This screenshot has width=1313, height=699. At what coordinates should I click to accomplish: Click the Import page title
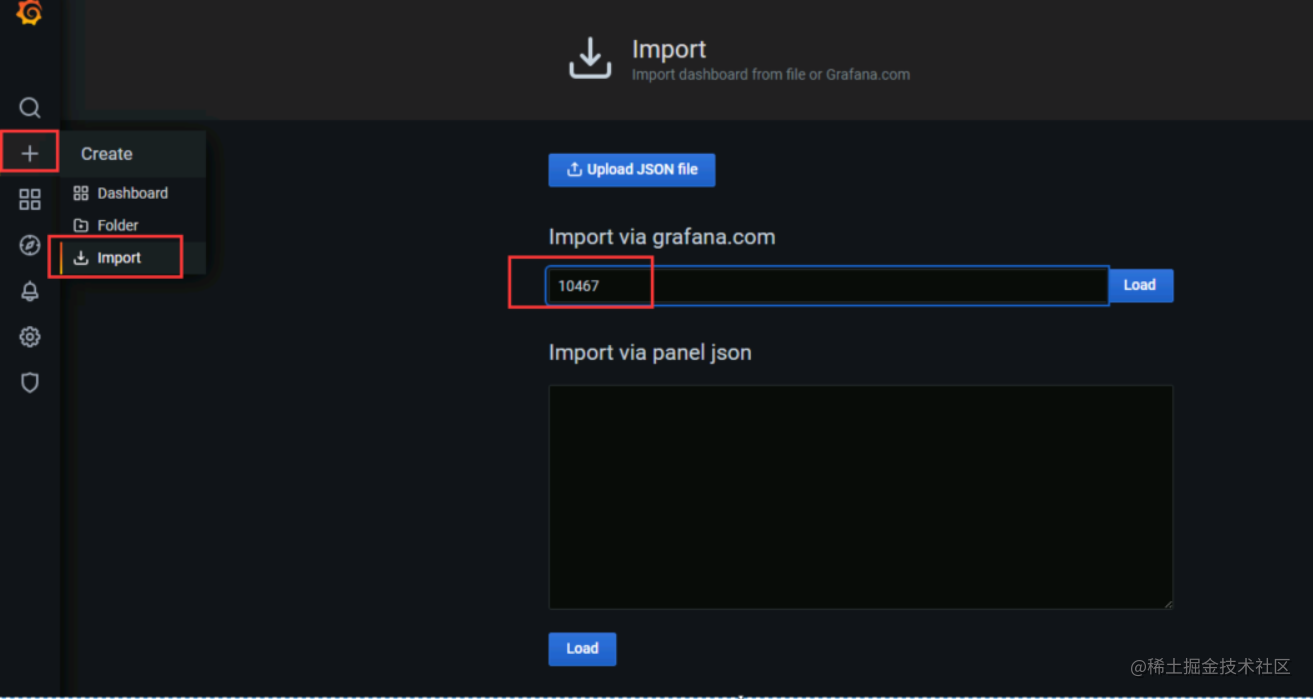pos(668,48)
